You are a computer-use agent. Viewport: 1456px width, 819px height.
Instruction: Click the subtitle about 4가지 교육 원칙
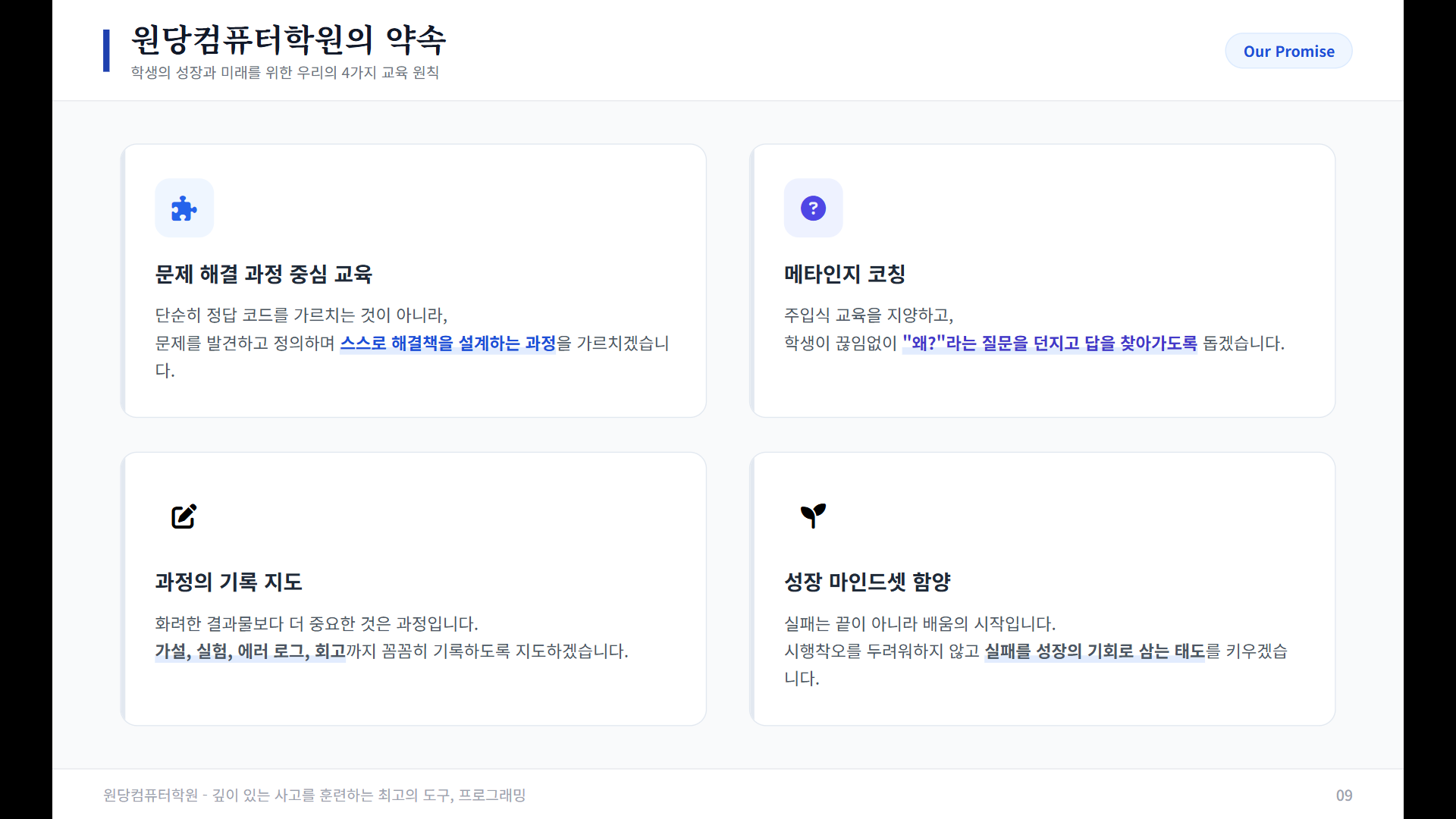(285, 73)
